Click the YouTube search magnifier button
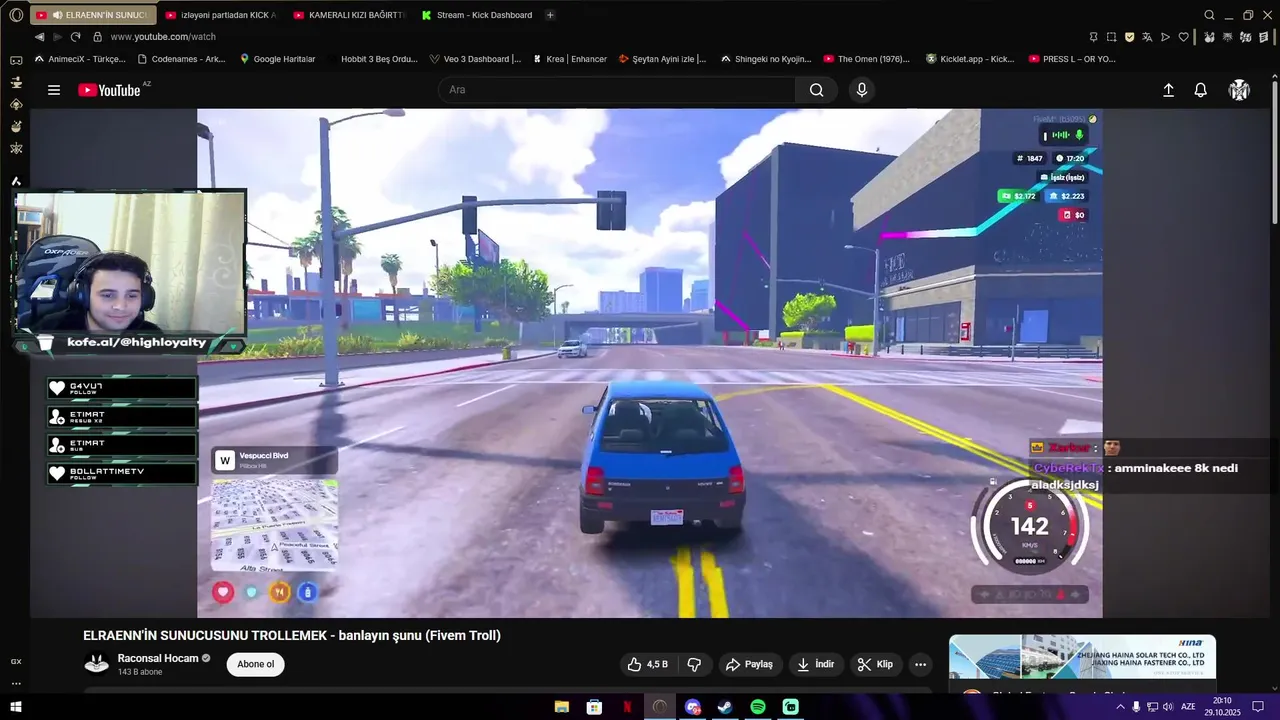Screen dimensions: 1280x720 817,90
